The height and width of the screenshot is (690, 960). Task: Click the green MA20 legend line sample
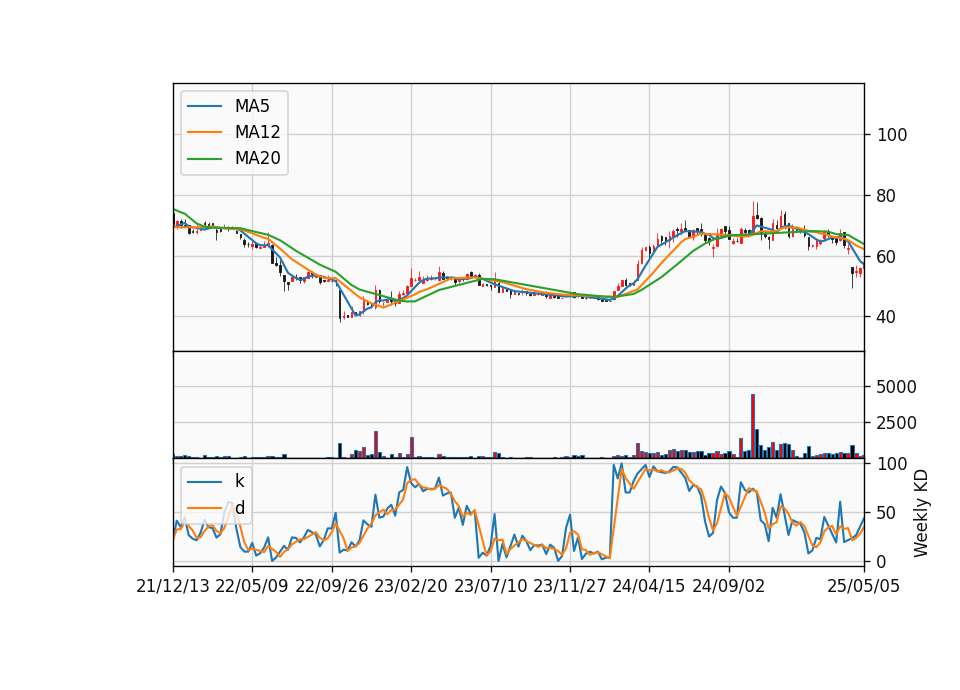[204, 159]
